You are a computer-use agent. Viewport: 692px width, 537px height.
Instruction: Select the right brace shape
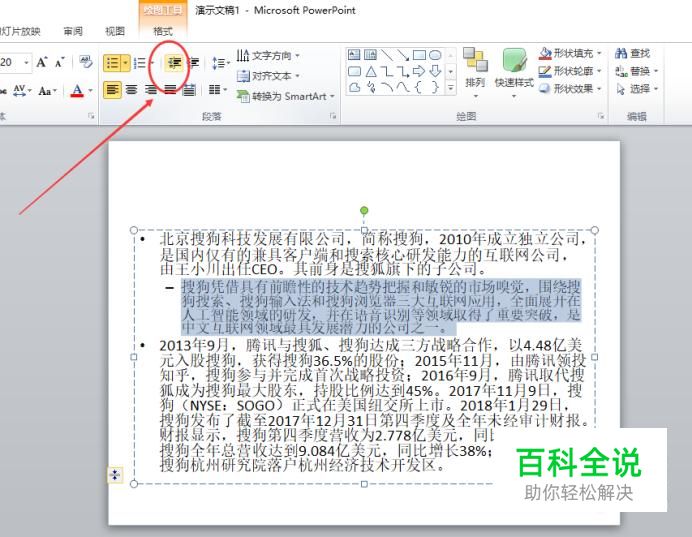(x=435, y=87)
